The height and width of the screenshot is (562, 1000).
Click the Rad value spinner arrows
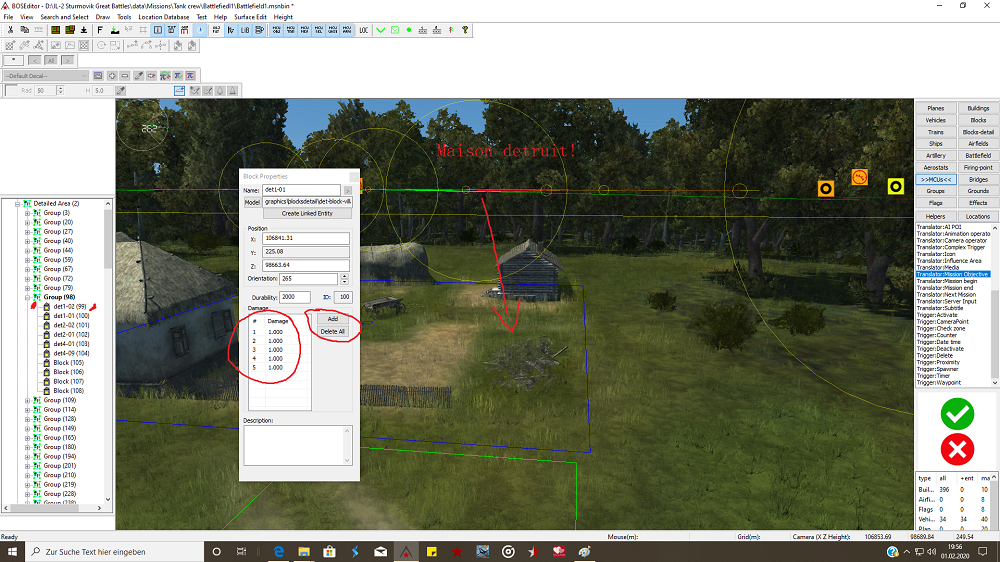coord(60,91)
